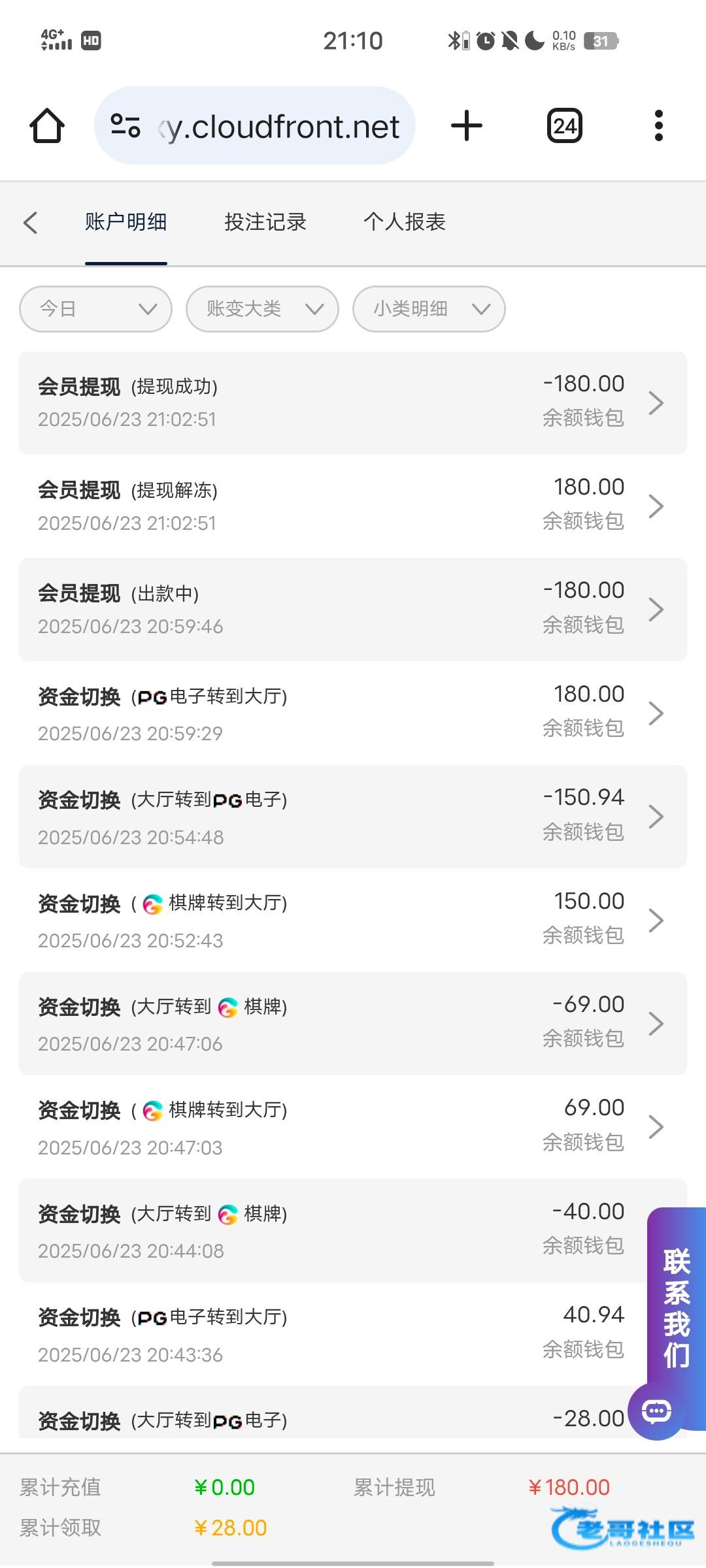The height and width of the screenshot is (1568, 706).
Task: Go back using the left arrow
Action: click(30, 222)
